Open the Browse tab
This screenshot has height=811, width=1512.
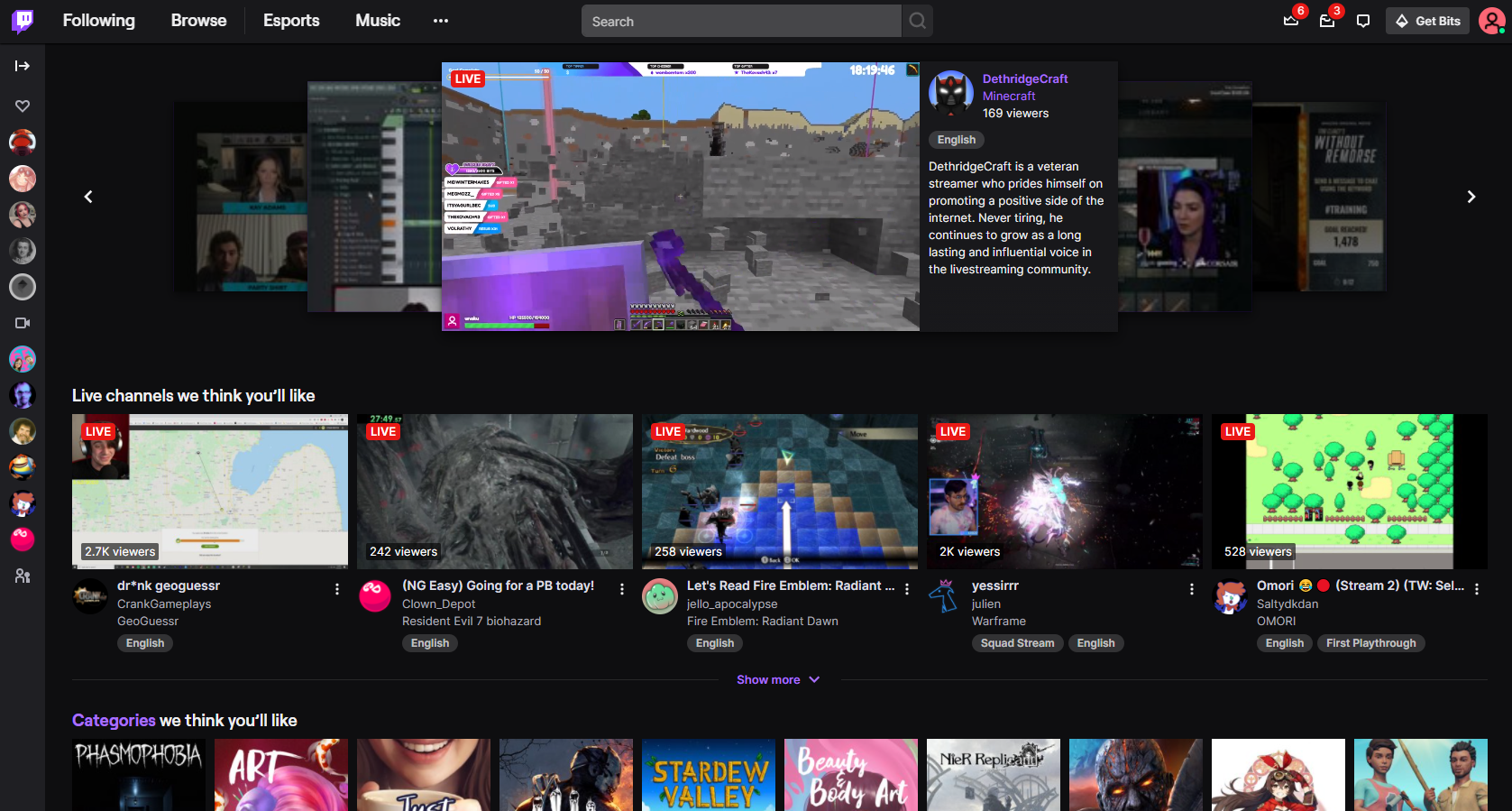click(x=199, y=21)
